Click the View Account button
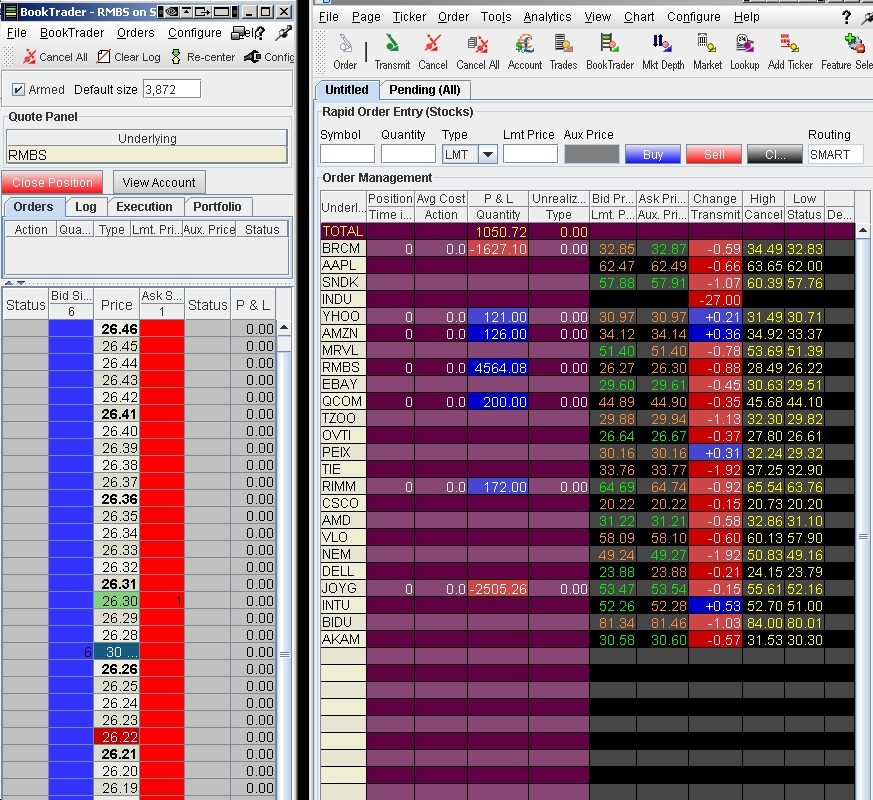This screenshot has height=800, width=873. pos(159,182)
